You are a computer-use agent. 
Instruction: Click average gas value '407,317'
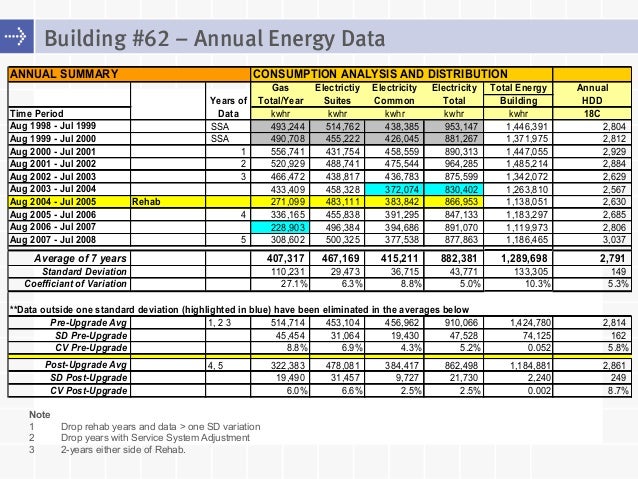pos(286,258)
